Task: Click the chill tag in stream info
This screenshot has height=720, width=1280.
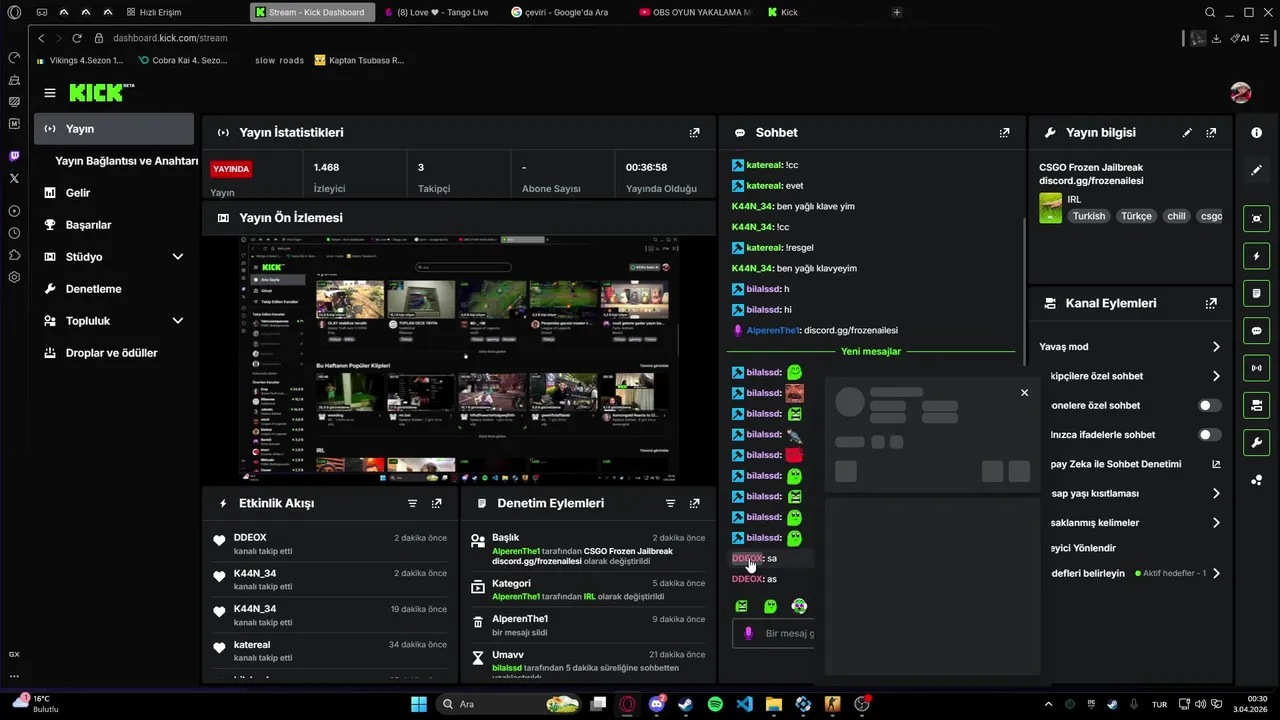Action: tap(1176, 216)
